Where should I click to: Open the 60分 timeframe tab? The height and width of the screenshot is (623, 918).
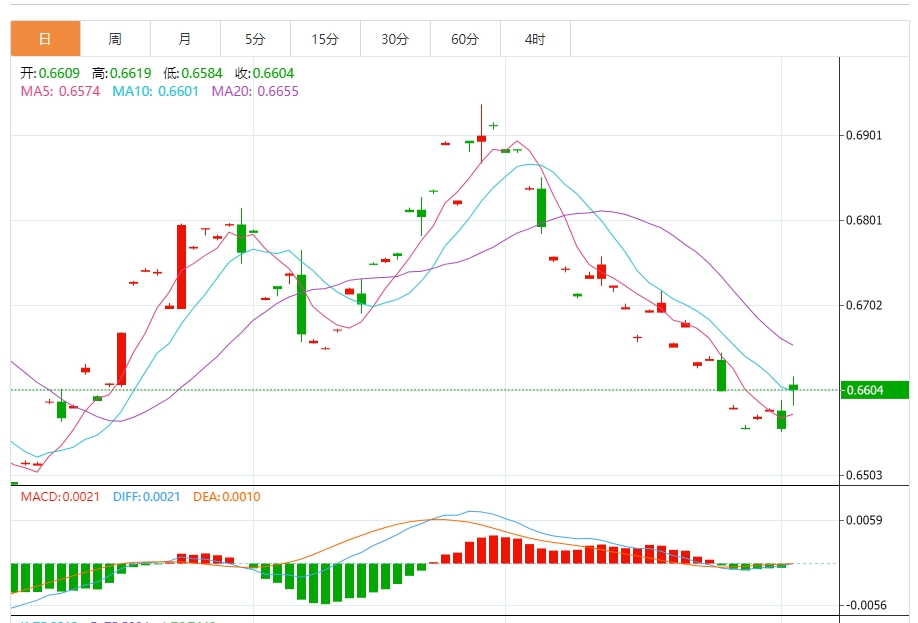(465, 39)
